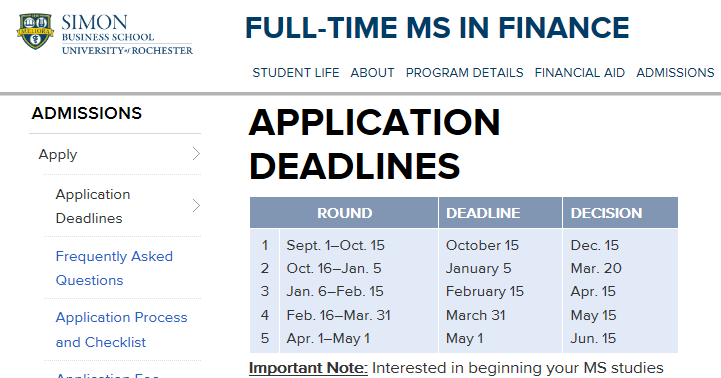Open the About menu

[372, 73]
